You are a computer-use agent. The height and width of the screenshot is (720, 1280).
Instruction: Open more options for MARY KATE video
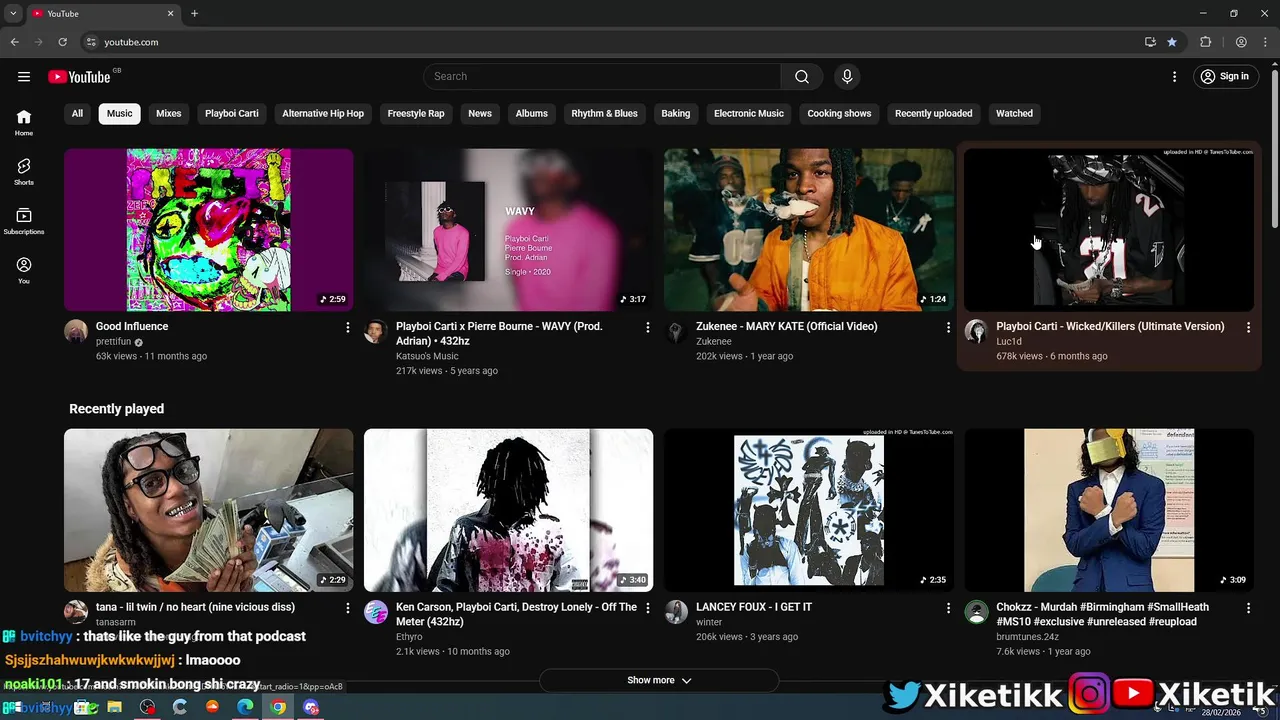(x=948, y=328)
